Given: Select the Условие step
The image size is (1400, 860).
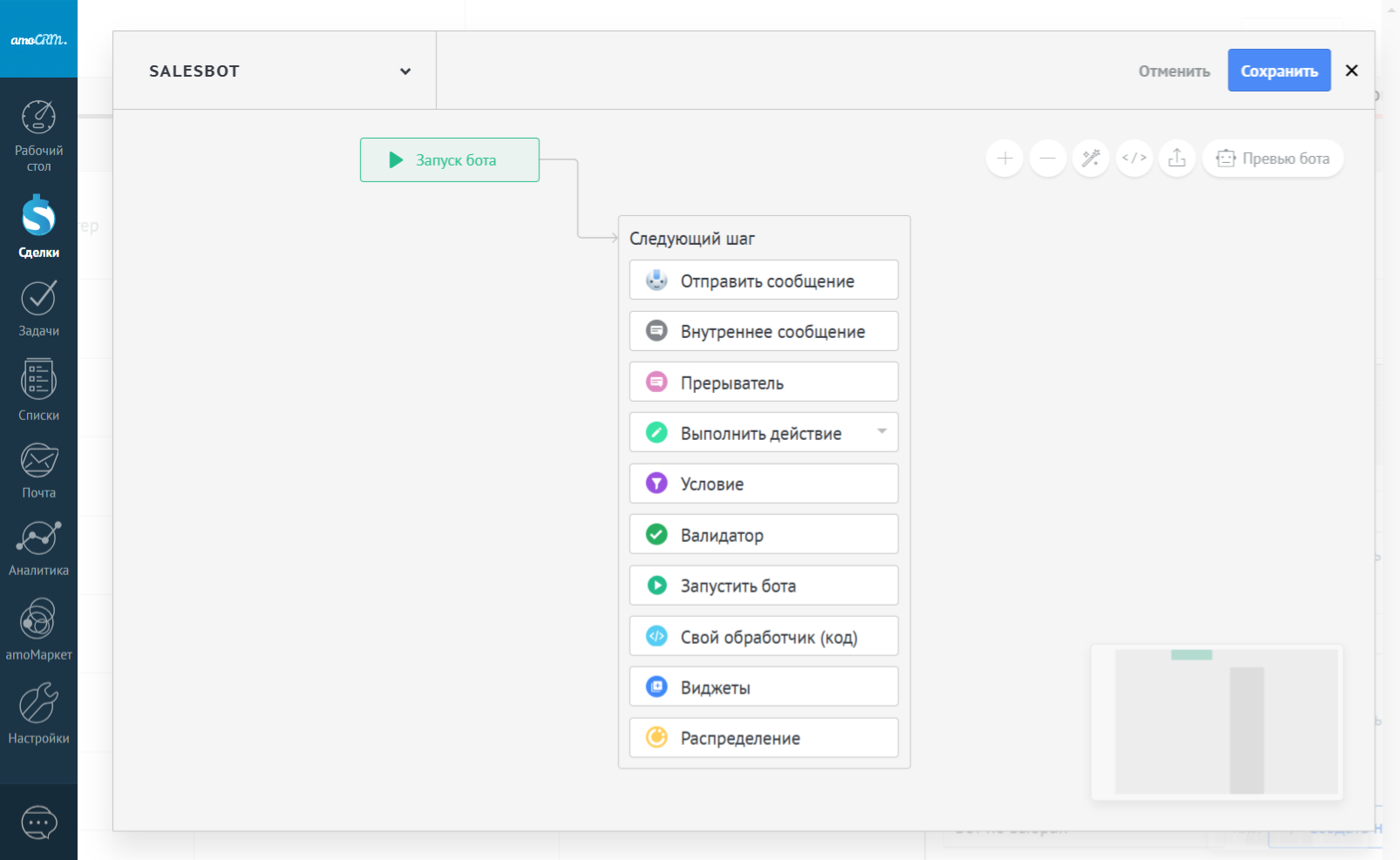Looking at the screenshot, I should [x=764, y=484].
